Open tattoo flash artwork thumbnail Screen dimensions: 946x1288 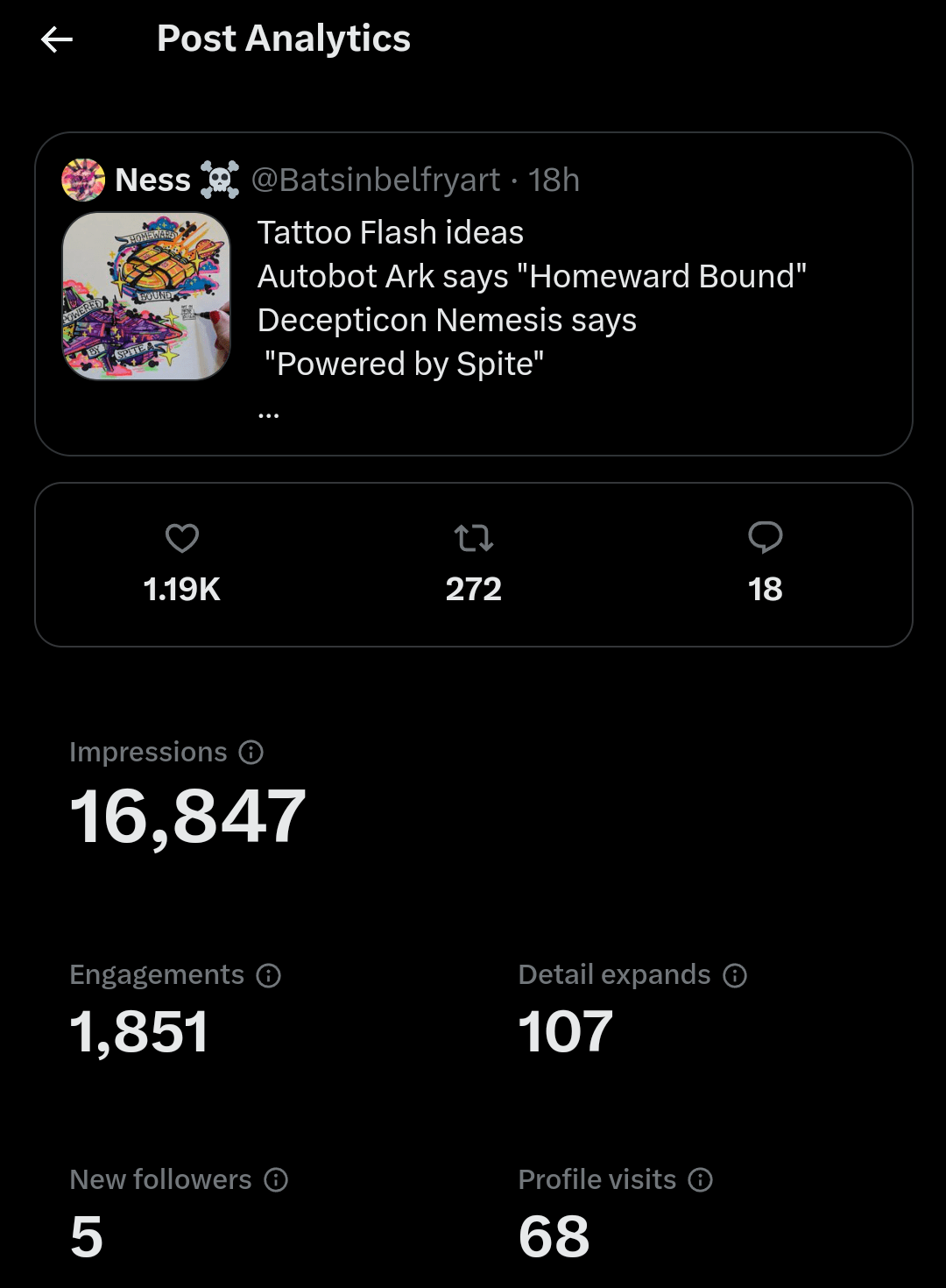click(x=146, y=296)
